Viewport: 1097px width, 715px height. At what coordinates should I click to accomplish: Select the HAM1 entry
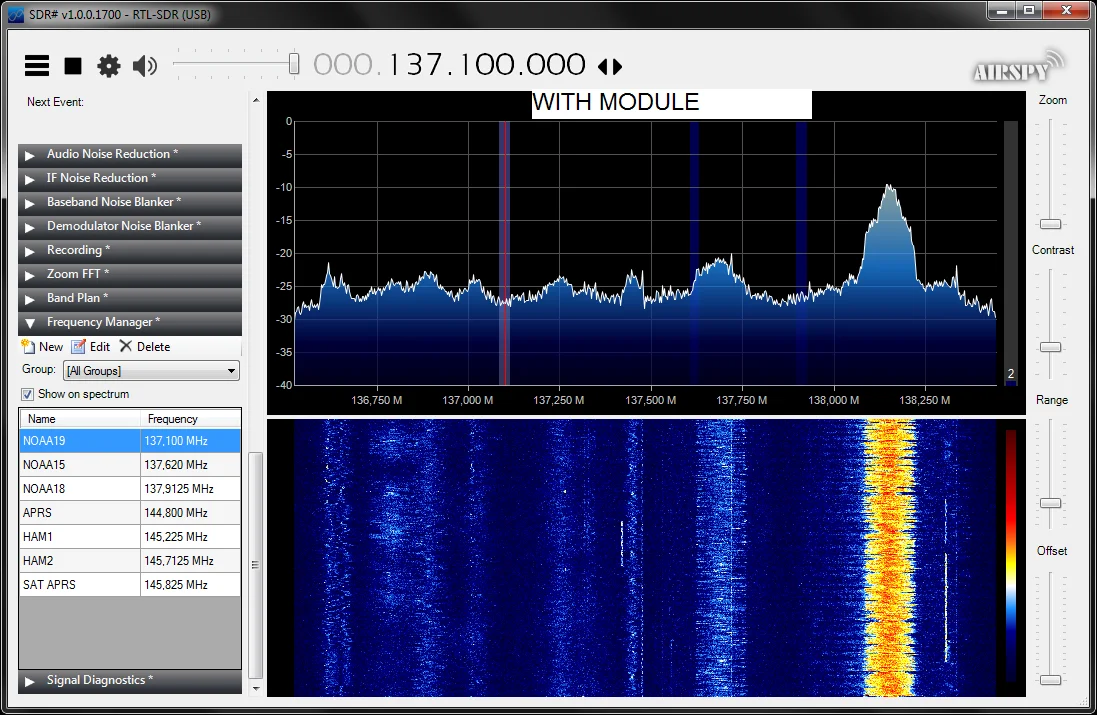pyautogui.click(x=130, y=537)
